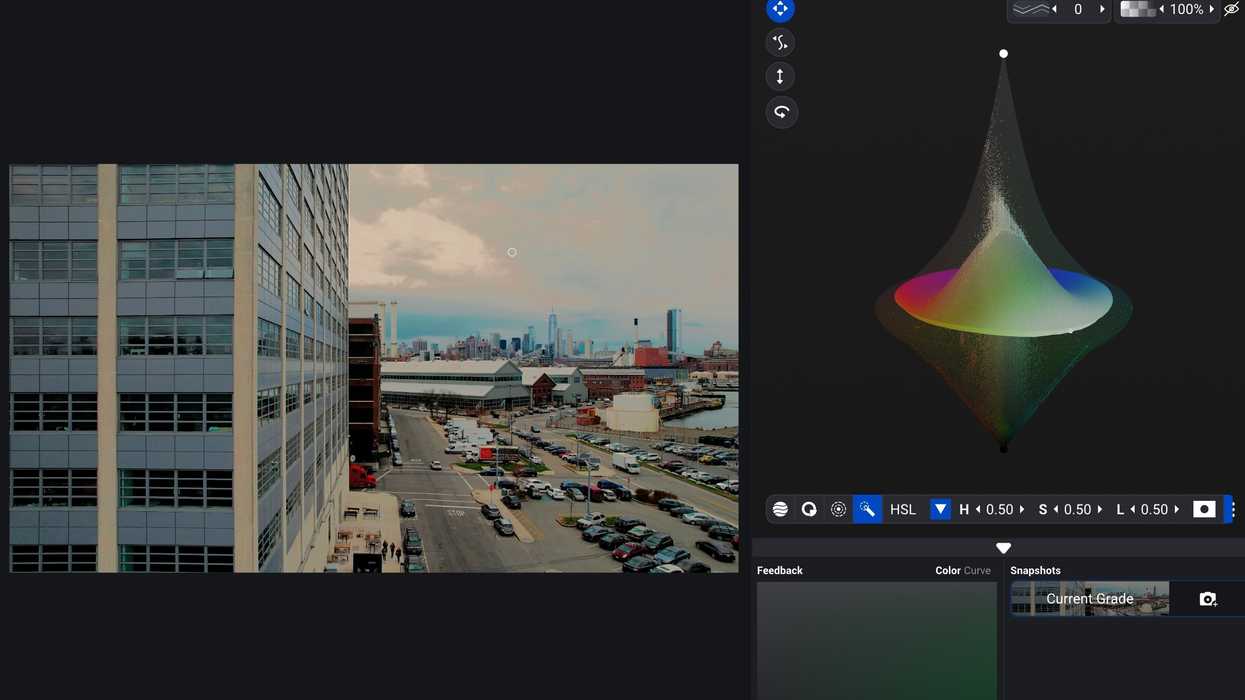Click the partial circle hue icon
The height and width of the screenshot is (700, 1245).
[809, 509]
